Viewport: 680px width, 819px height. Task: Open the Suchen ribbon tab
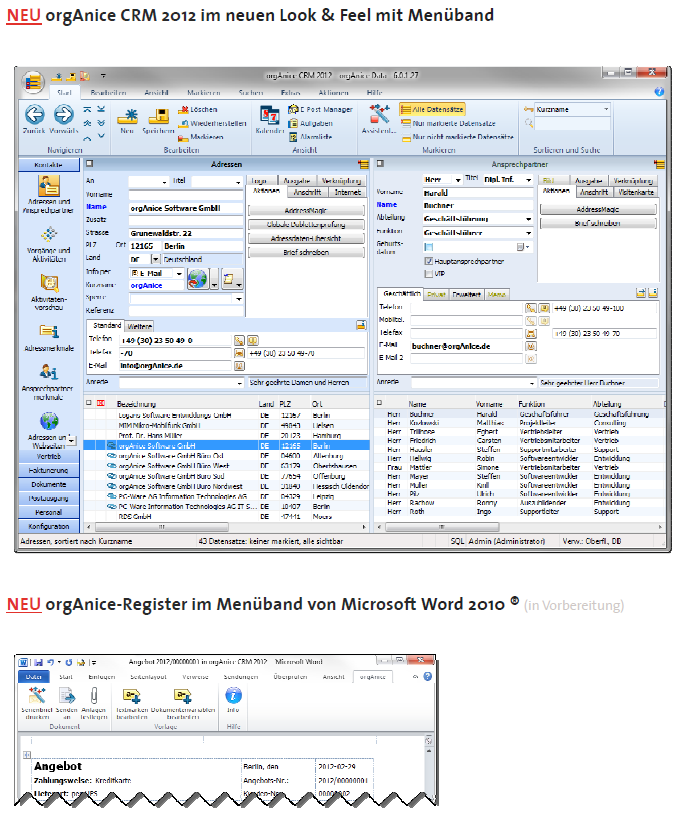coord(250,92)
